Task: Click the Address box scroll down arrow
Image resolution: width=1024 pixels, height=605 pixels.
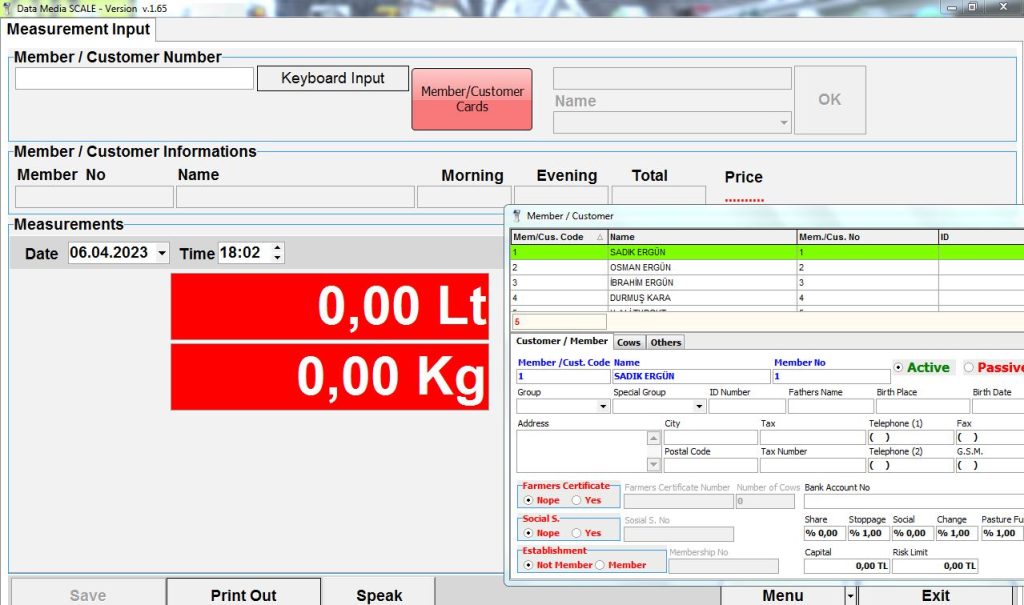Action: (x=653, y=465)
